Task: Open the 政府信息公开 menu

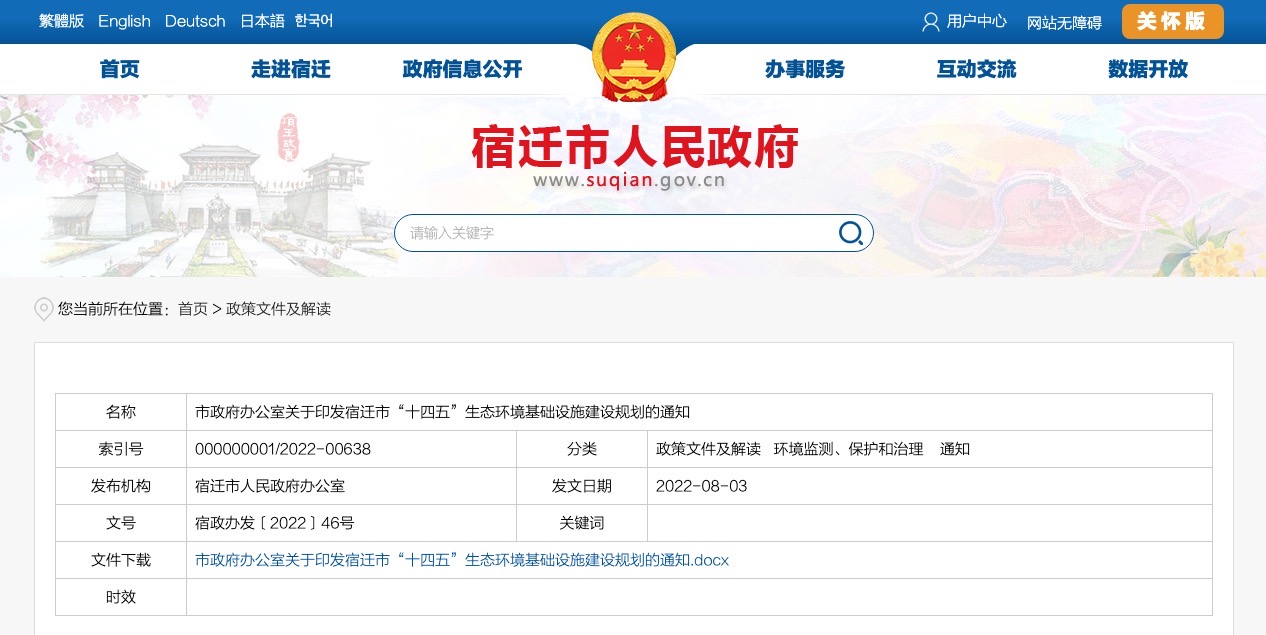Action: (x=462, y=69)
